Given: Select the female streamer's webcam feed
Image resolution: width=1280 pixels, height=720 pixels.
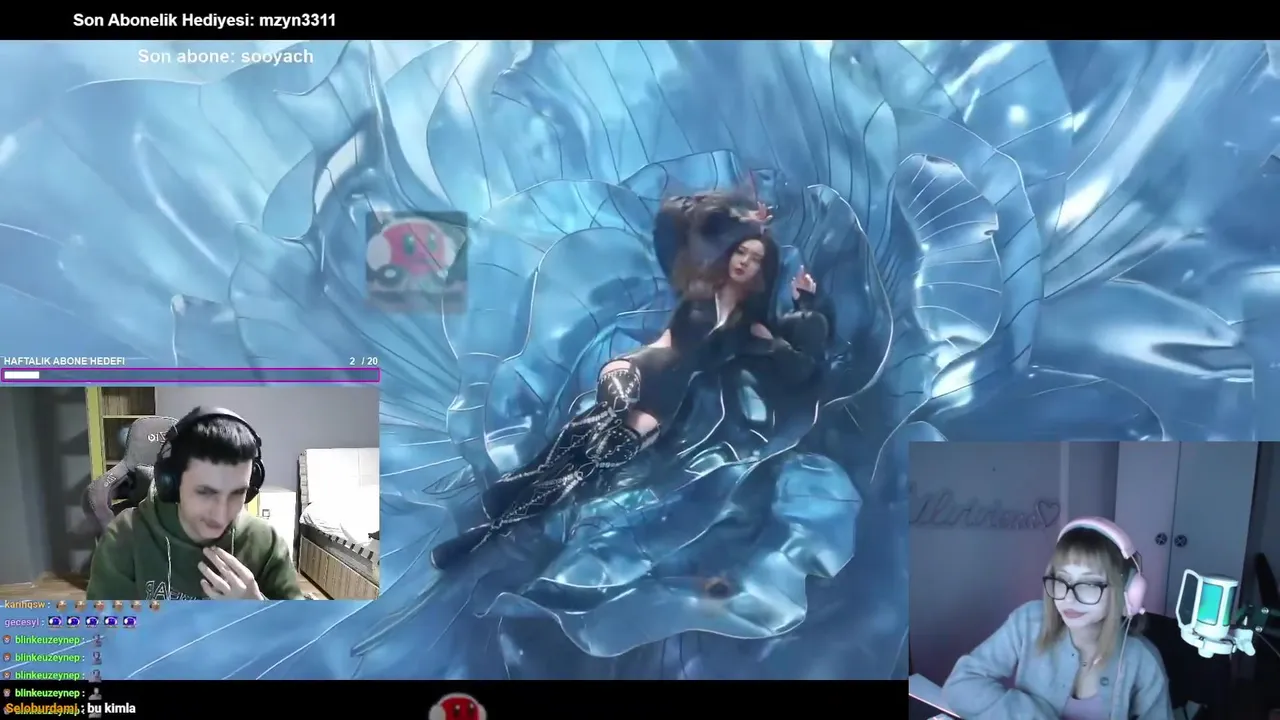Looking at the screenshot, I should [1094, 580].
